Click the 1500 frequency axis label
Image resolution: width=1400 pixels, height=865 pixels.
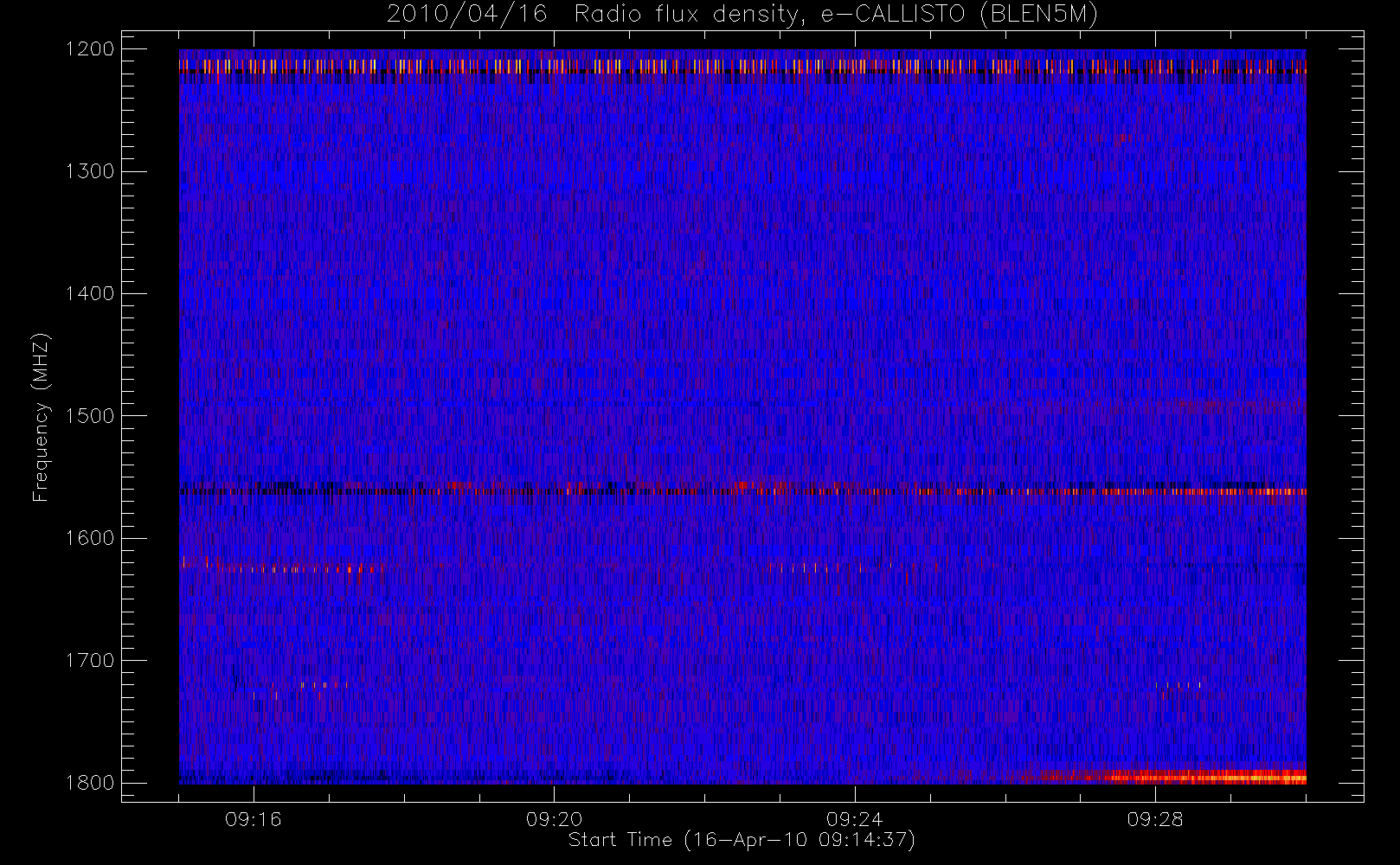90,416
